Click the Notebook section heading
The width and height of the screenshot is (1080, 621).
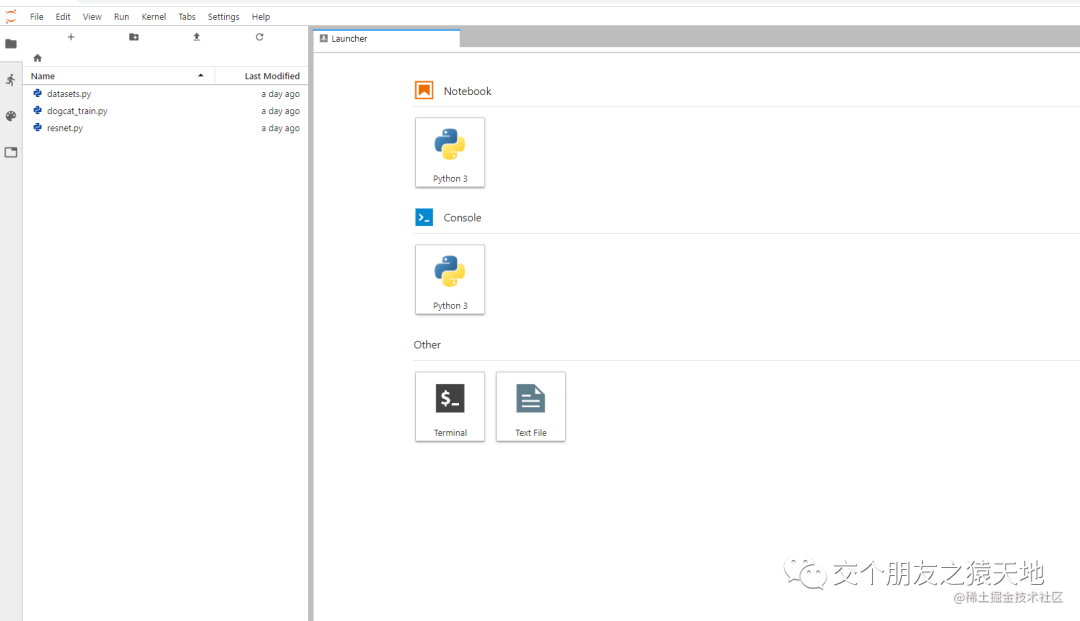pyautogui.click(x=467, y=91)
